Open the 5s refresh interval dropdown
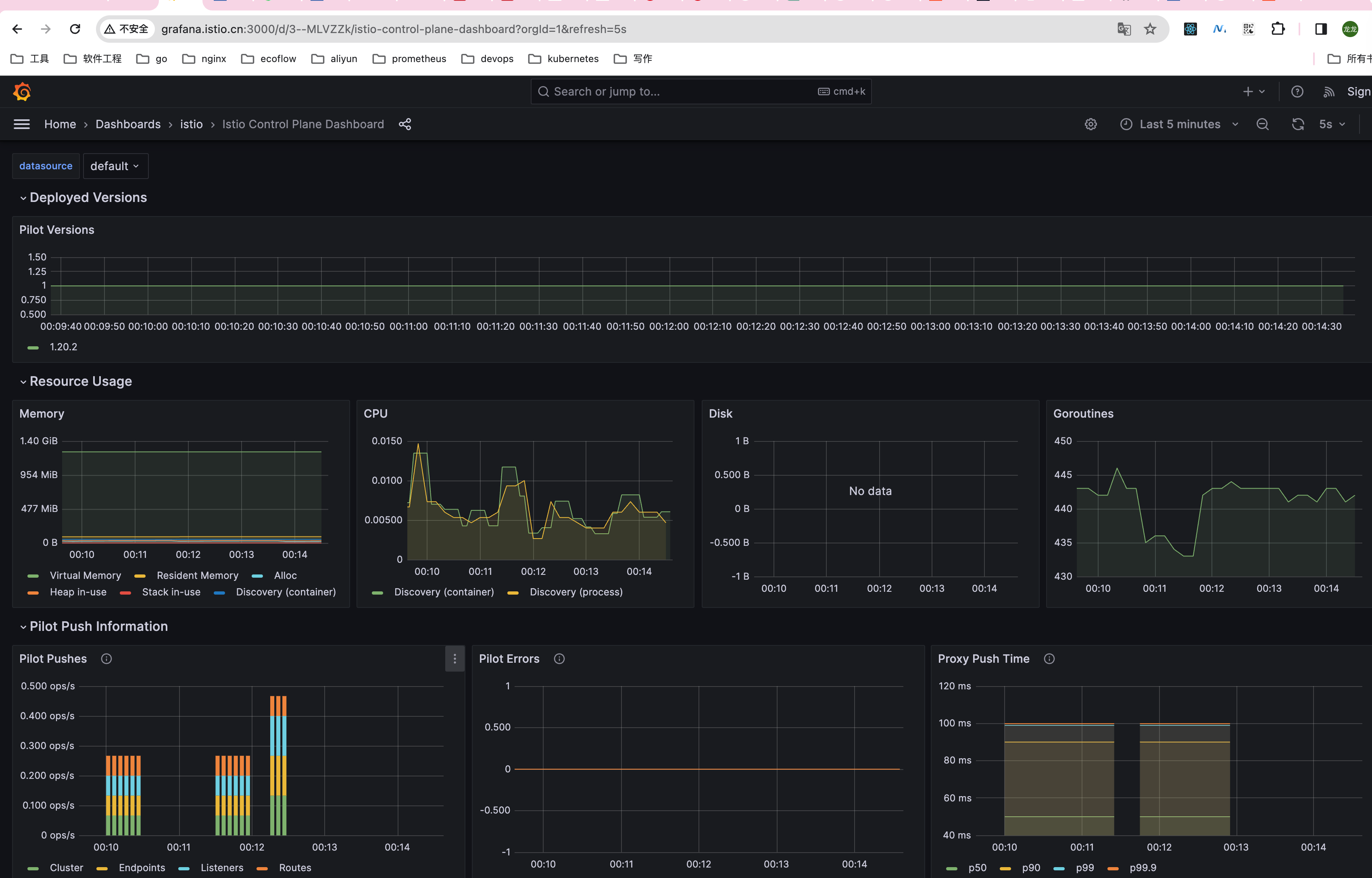 click(1332, 124)
